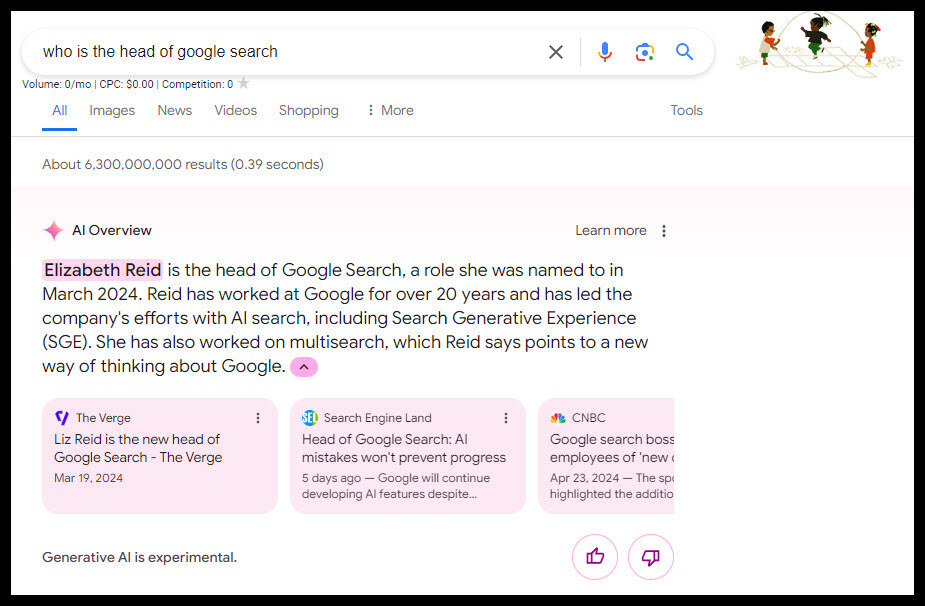The width and height of the screenshot is (925, 606).
Task: Give thumbs up to the AI Overview
Action: tap(595, 557)
